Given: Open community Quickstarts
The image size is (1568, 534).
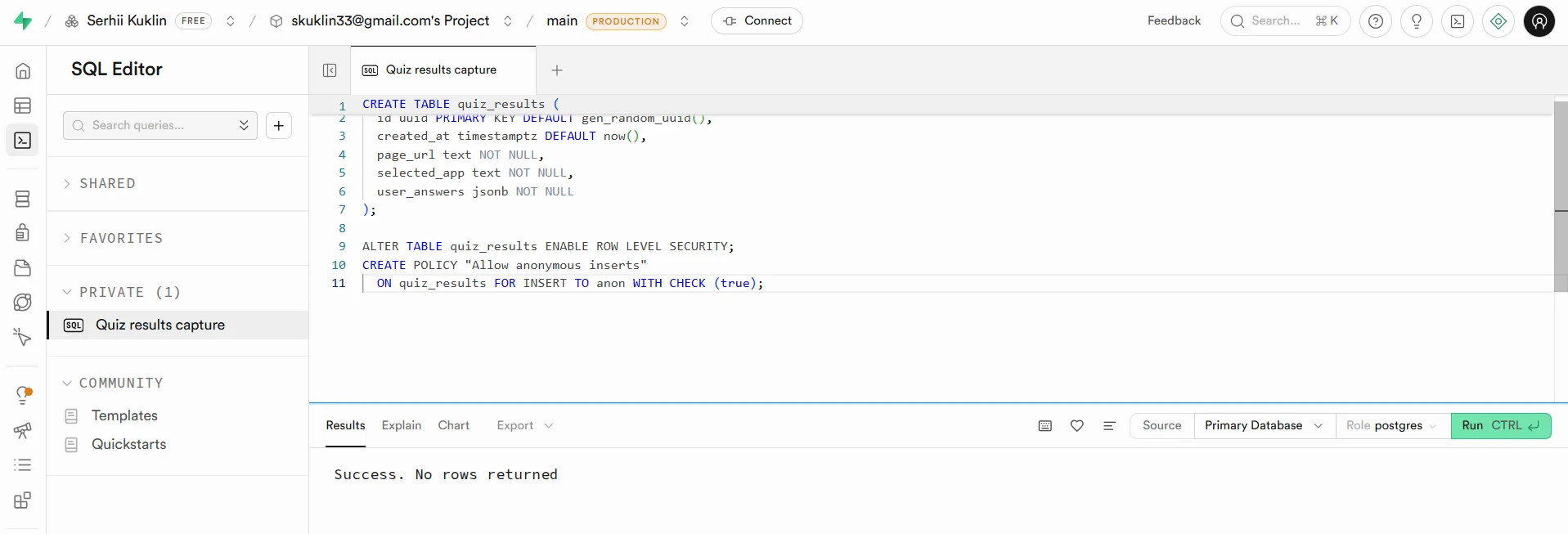Looking at the screenshot, I should pos(128,445).
